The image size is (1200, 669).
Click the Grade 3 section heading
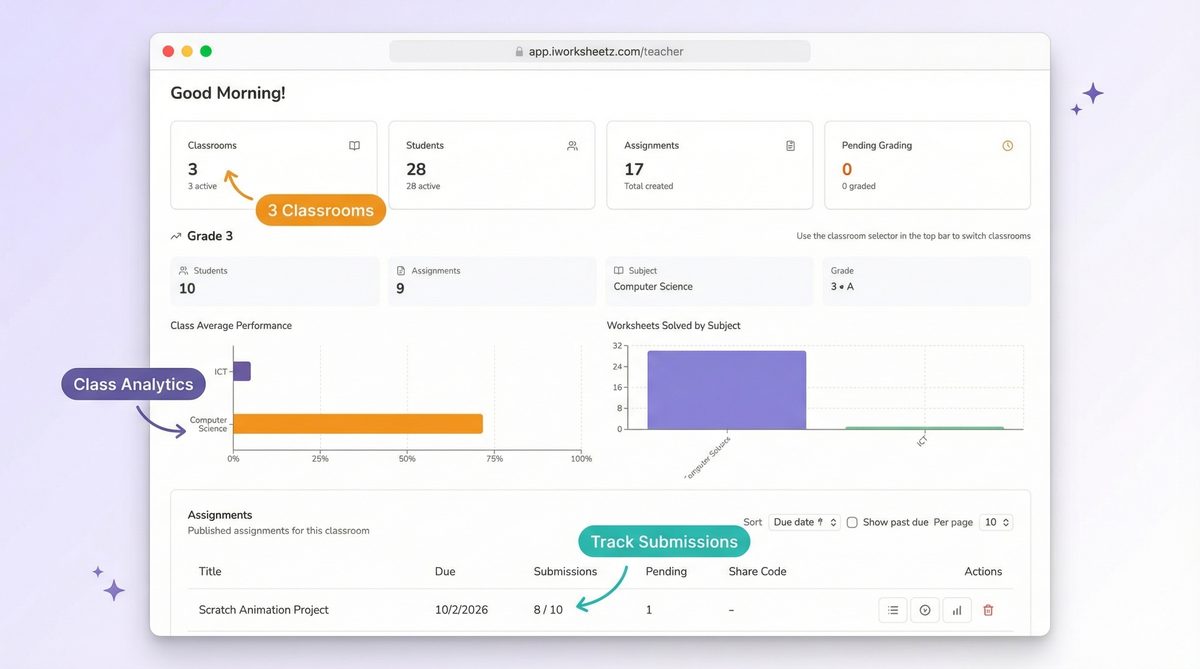pos(210,237)
